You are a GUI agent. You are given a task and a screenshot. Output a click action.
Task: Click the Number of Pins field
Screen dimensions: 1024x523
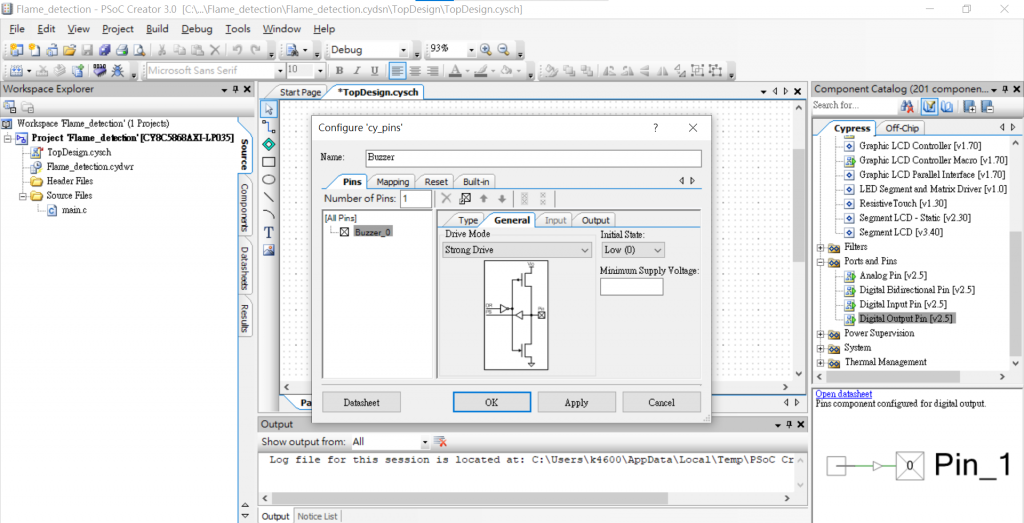[415, 199]
